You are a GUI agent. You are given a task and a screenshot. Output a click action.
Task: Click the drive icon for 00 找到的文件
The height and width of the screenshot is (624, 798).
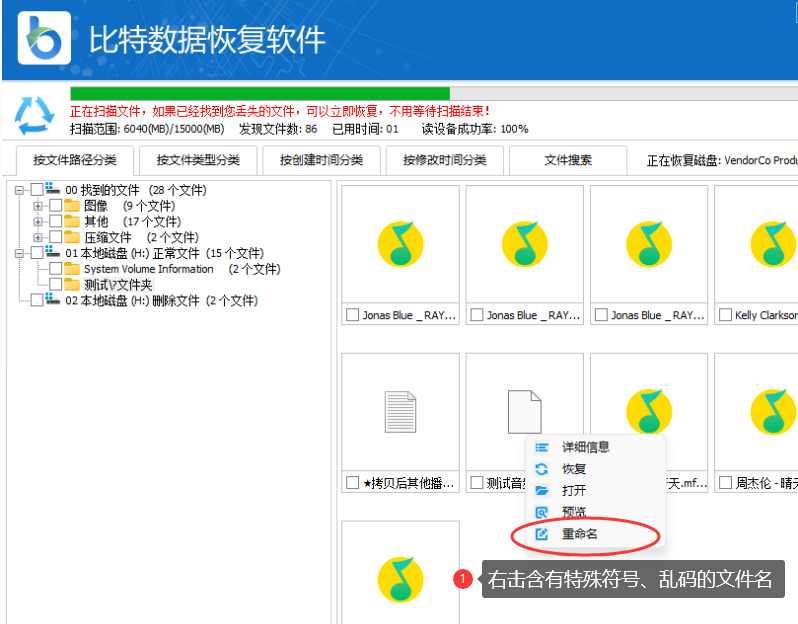(x=52, y=189)
